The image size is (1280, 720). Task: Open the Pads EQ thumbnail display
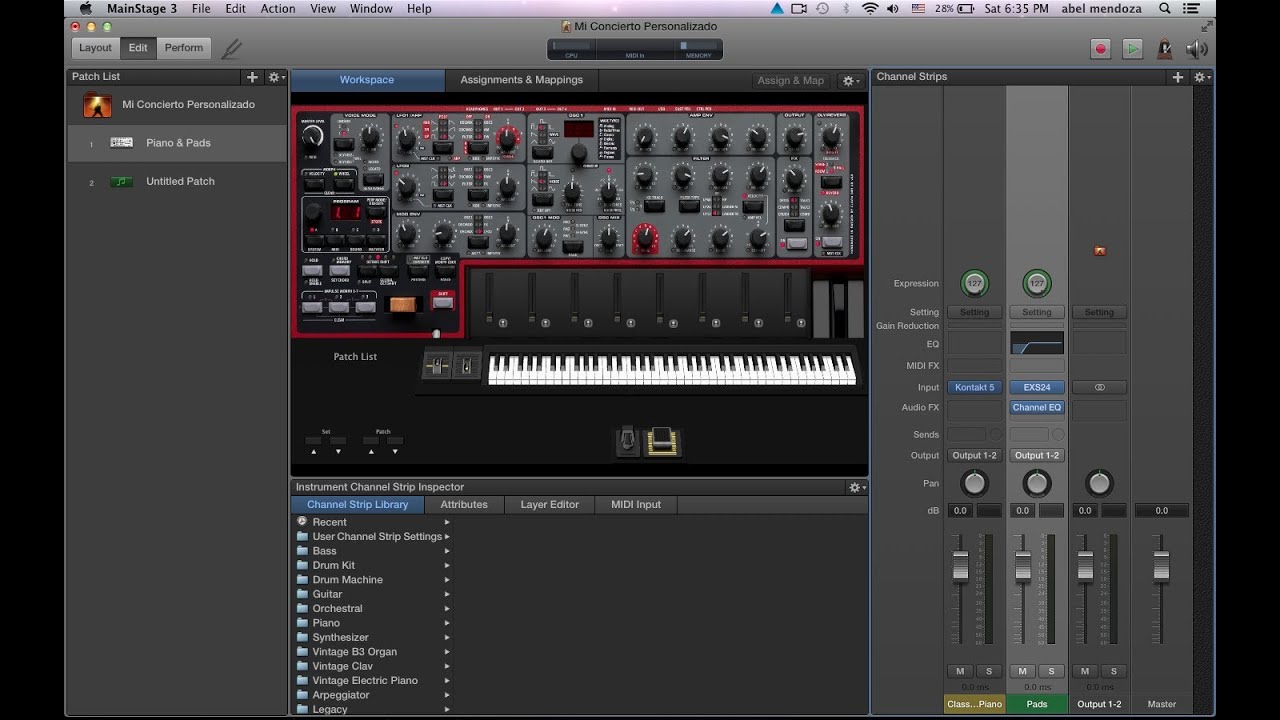pos(1037,343)
